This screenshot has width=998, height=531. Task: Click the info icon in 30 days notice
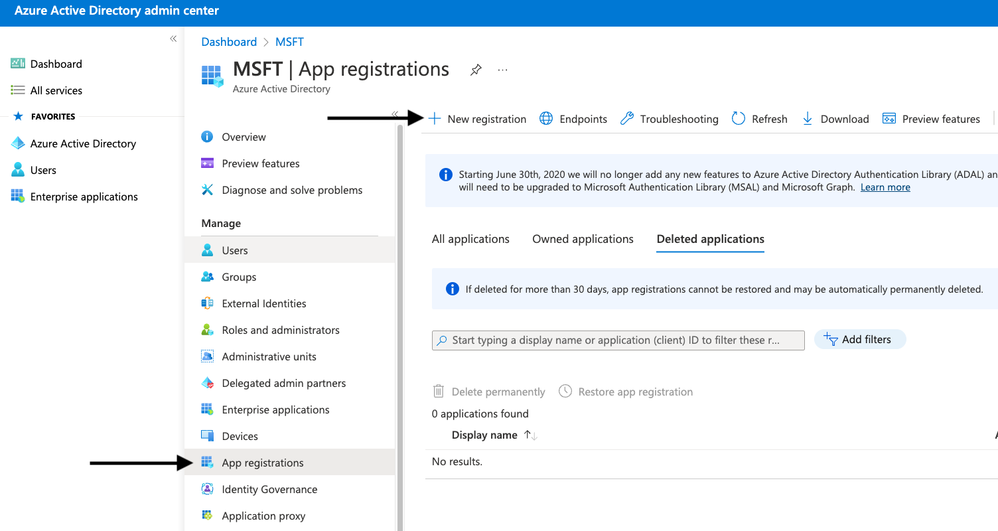[453, 289]
